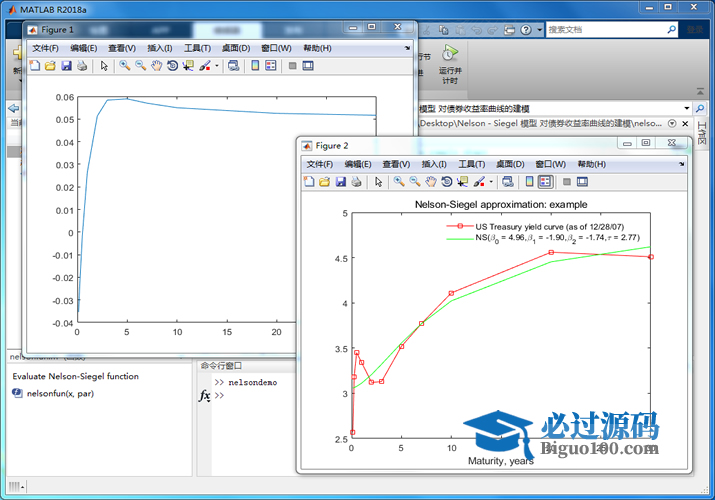Click search magnifier in documentation box
The height and width of the screenshot is (500, 715).
click(672, 30)
